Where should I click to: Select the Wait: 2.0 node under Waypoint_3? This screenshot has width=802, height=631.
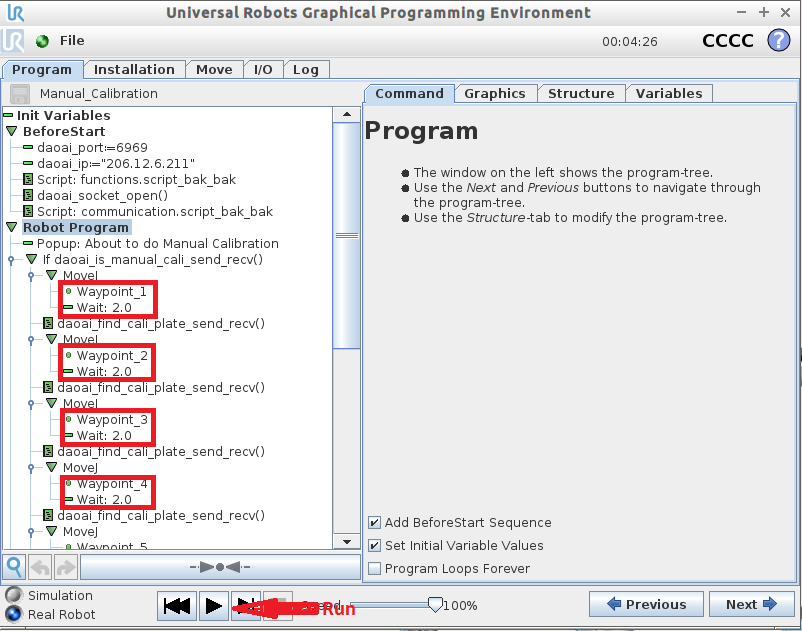click(98, 436)
